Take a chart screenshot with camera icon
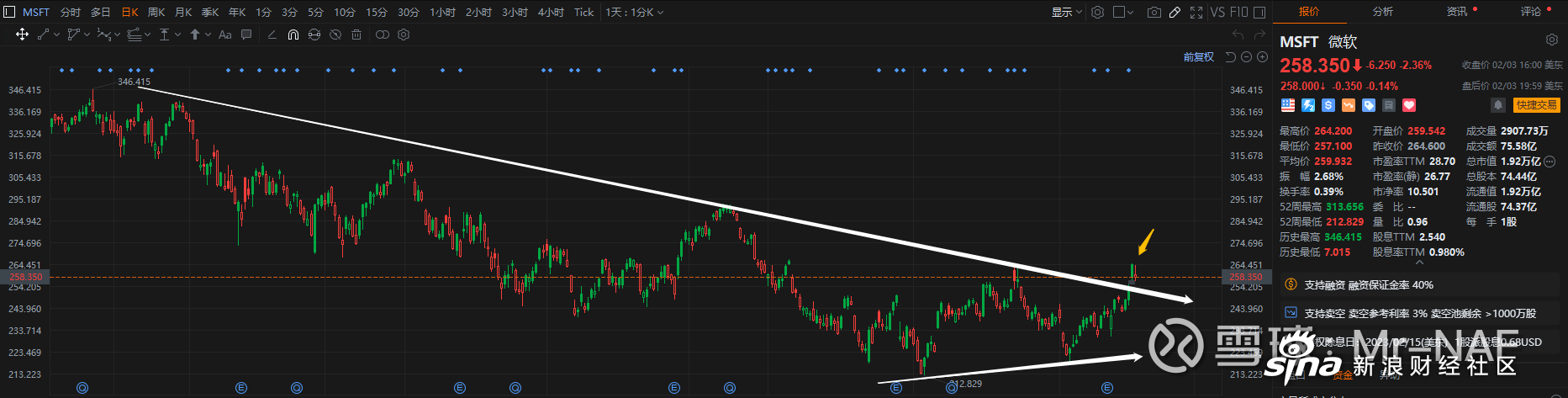1568x398 pixels. coord(1154,13)
